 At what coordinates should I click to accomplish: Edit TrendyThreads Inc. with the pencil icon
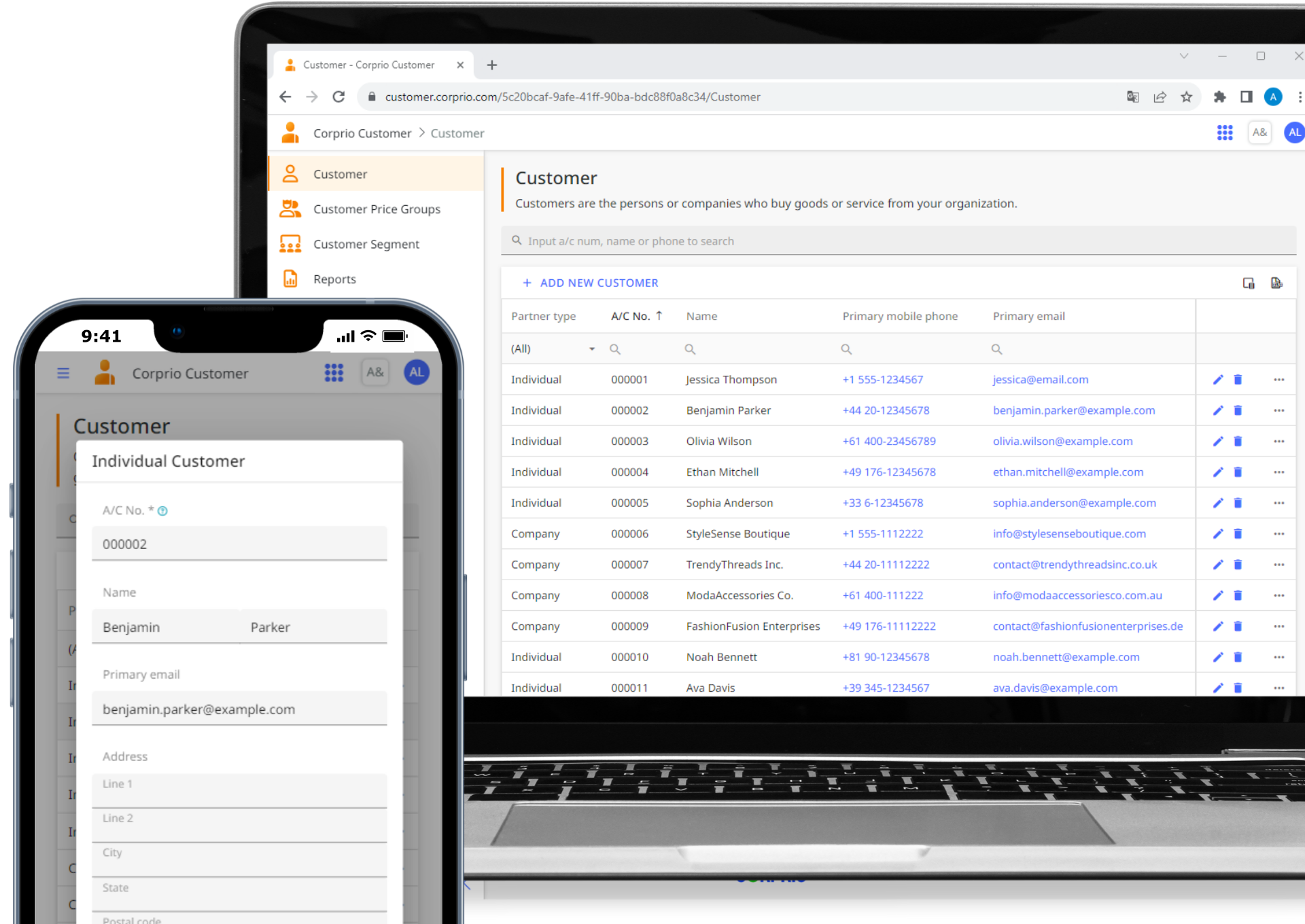(x=1218, y=565)
